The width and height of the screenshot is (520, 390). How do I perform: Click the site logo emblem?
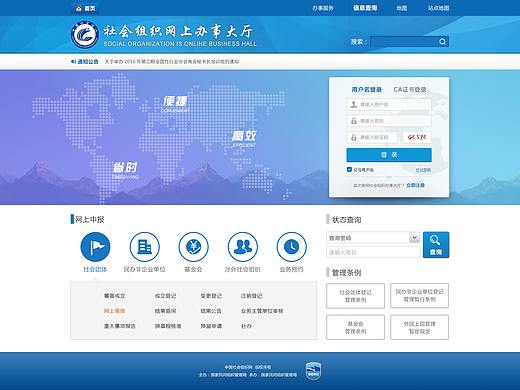[x=85, y=34]
